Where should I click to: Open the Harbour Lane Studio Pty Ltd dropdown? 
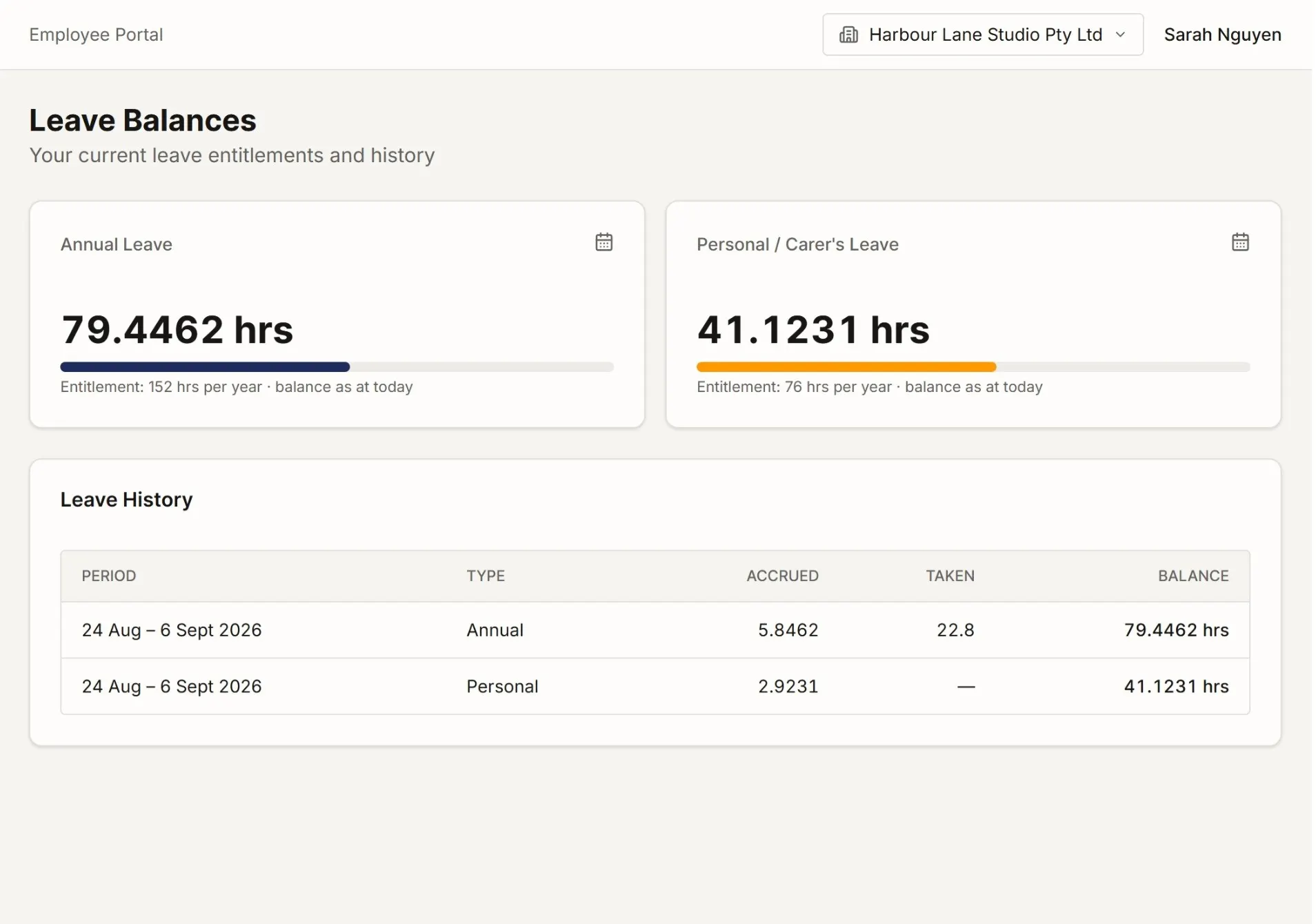[x=983, y=35]
